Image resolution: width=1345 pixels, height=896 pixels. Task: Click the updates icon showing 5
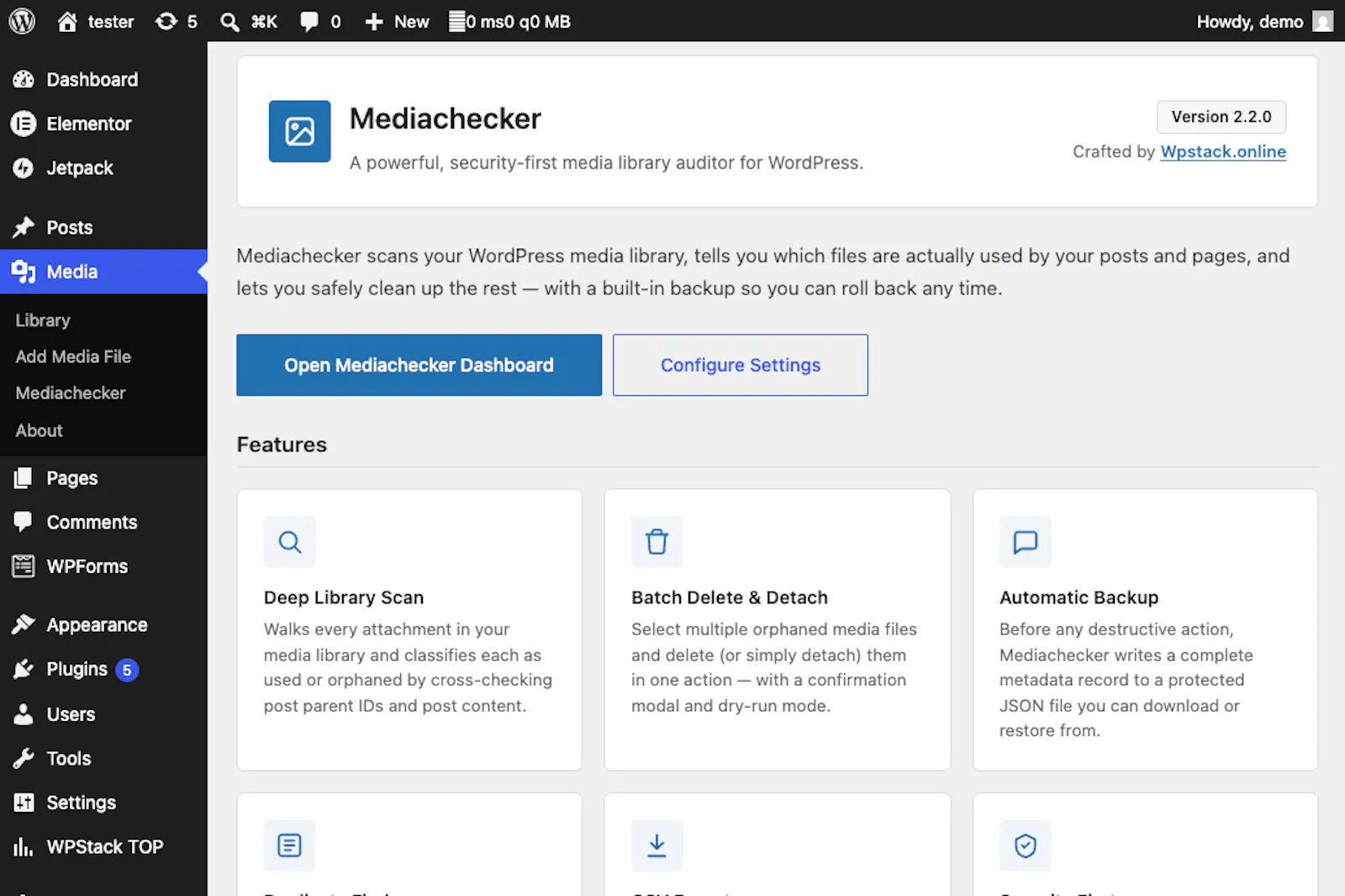tap(166, 21)
